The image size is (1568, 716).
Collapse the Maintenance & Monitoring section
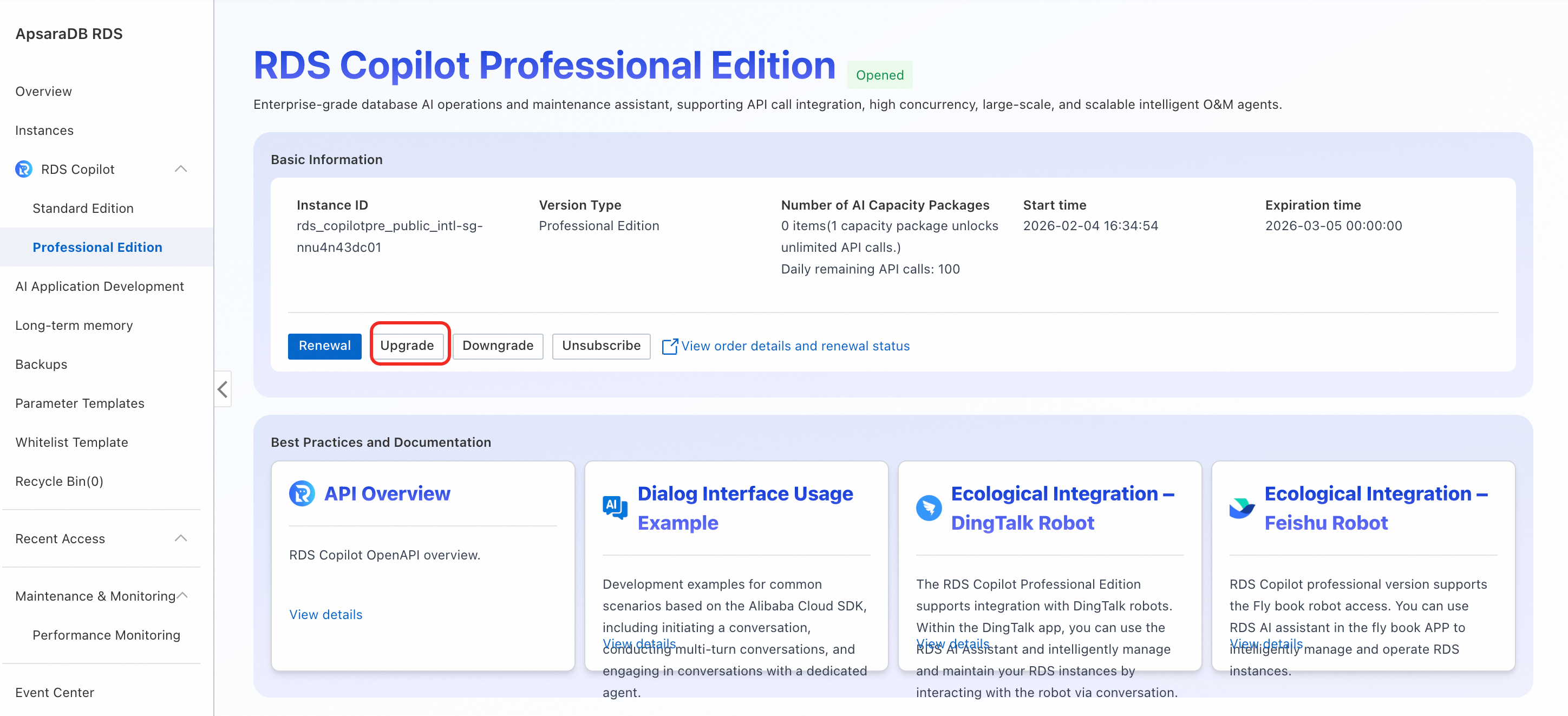coord(182,595)
